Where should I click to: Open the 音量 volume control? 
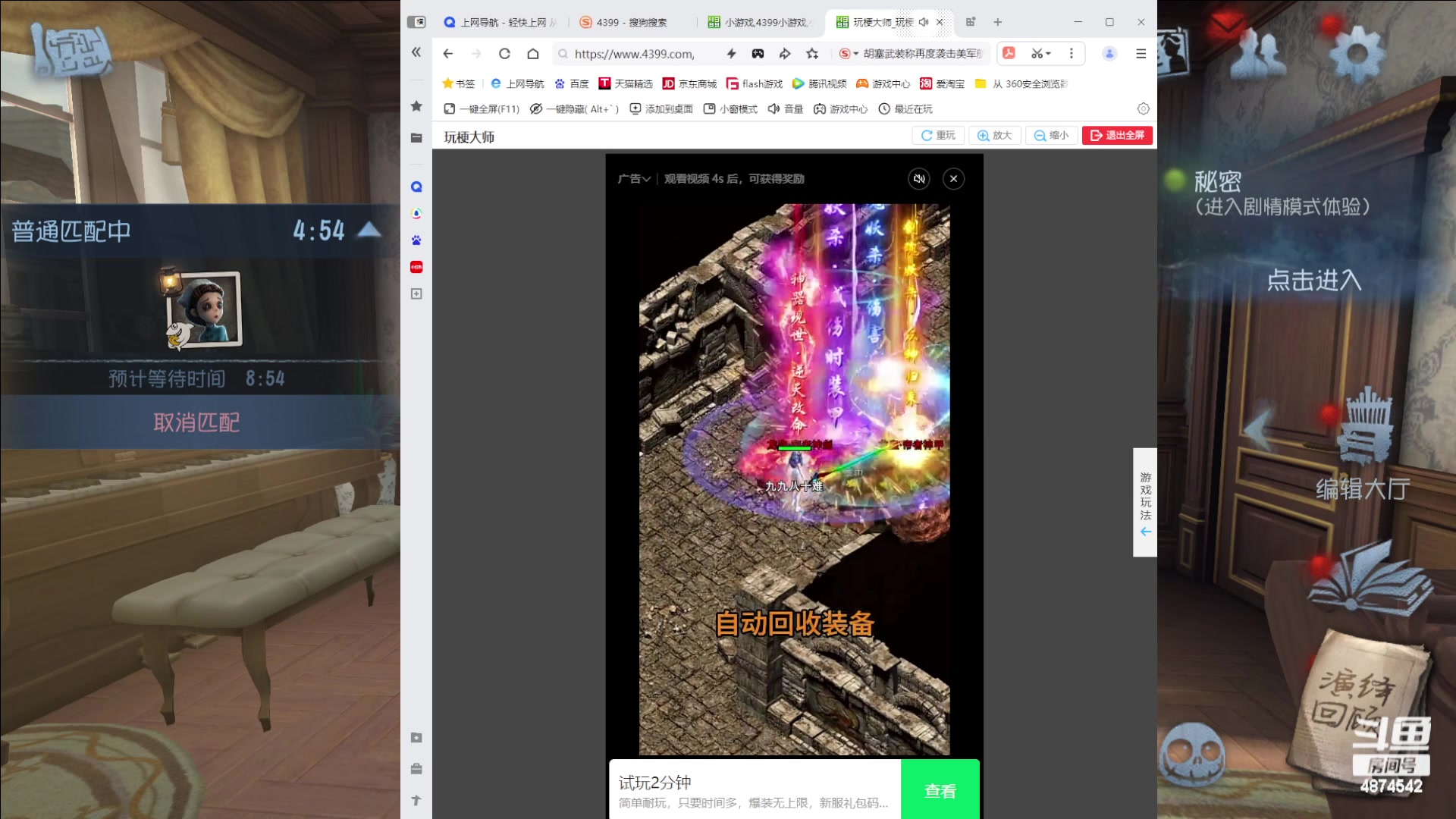pyautogui.click(x=786, y=109)
